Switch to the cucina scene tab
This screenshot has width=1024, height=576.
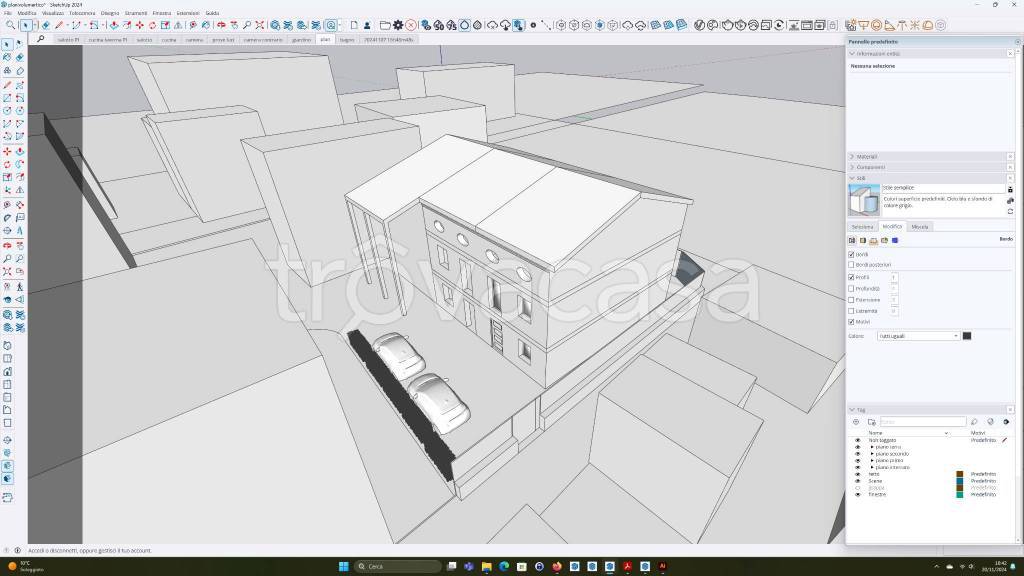[168, 40]
